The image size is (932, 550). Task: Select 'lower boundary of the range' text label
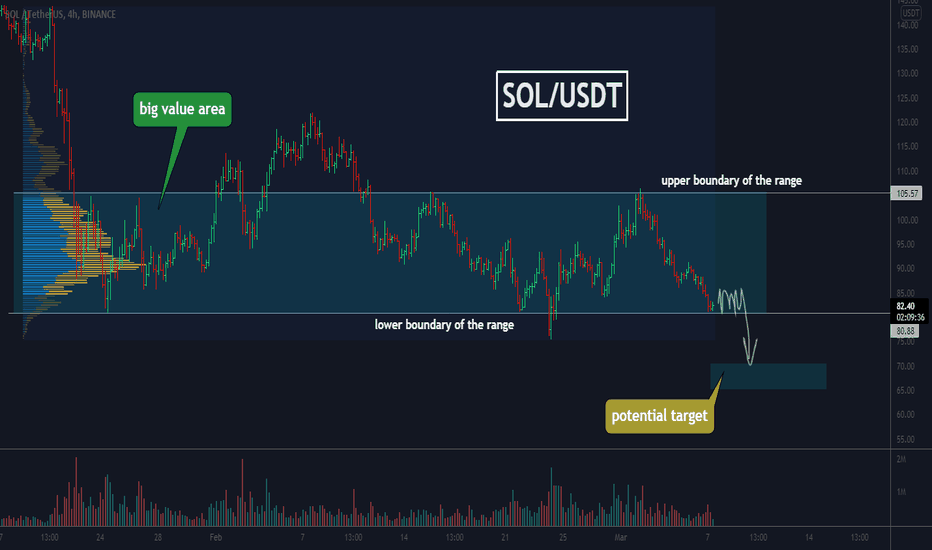[444, 325]
